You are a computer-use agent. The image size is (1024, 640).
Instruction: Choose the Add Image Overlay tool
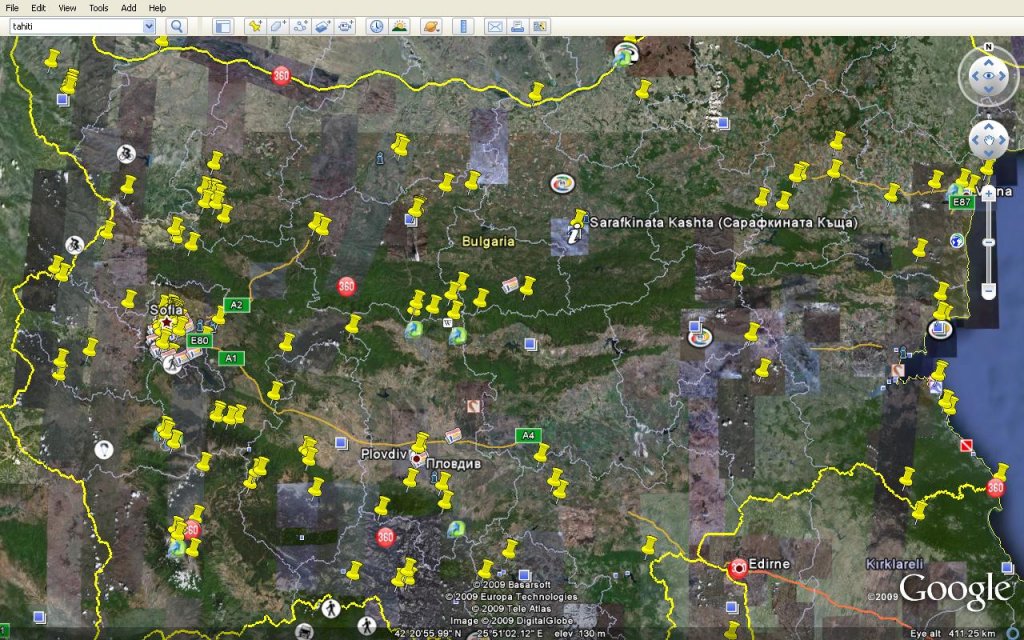[x=322, y=27]
